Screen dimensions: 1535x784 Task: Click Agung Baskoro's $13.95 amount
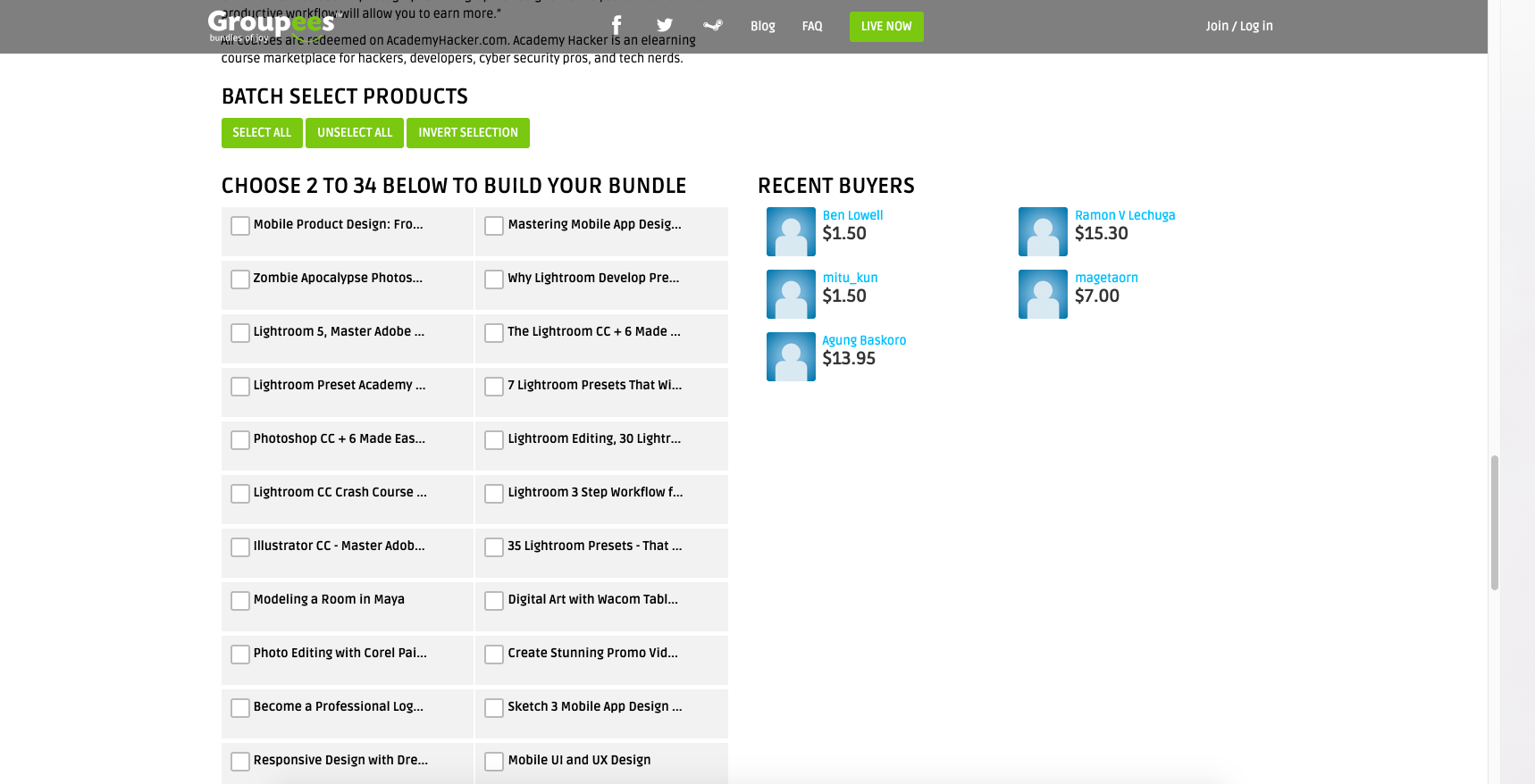(849, 359)
